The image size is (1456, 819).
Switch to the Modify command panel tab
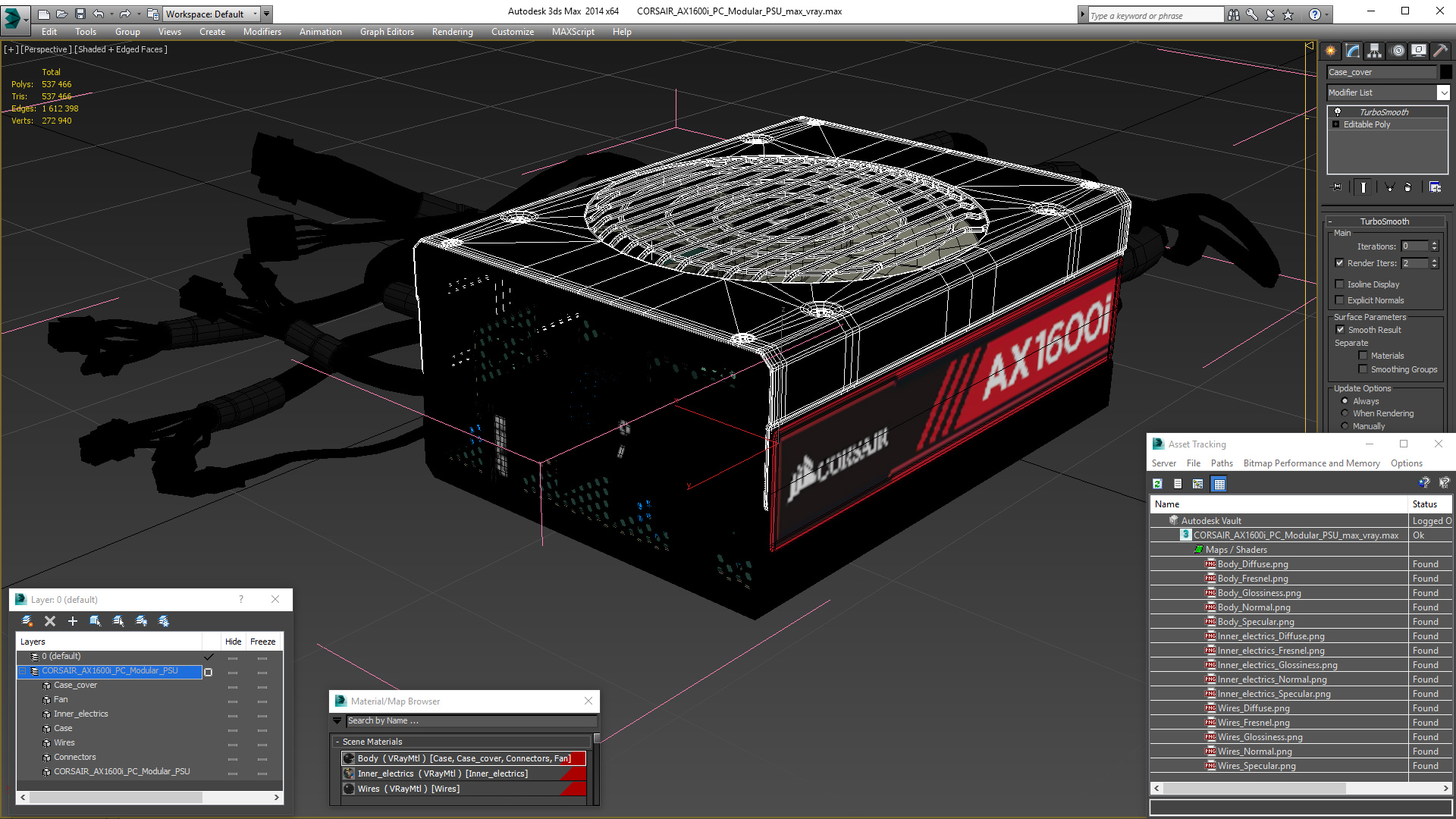[x=1353, y=51]
